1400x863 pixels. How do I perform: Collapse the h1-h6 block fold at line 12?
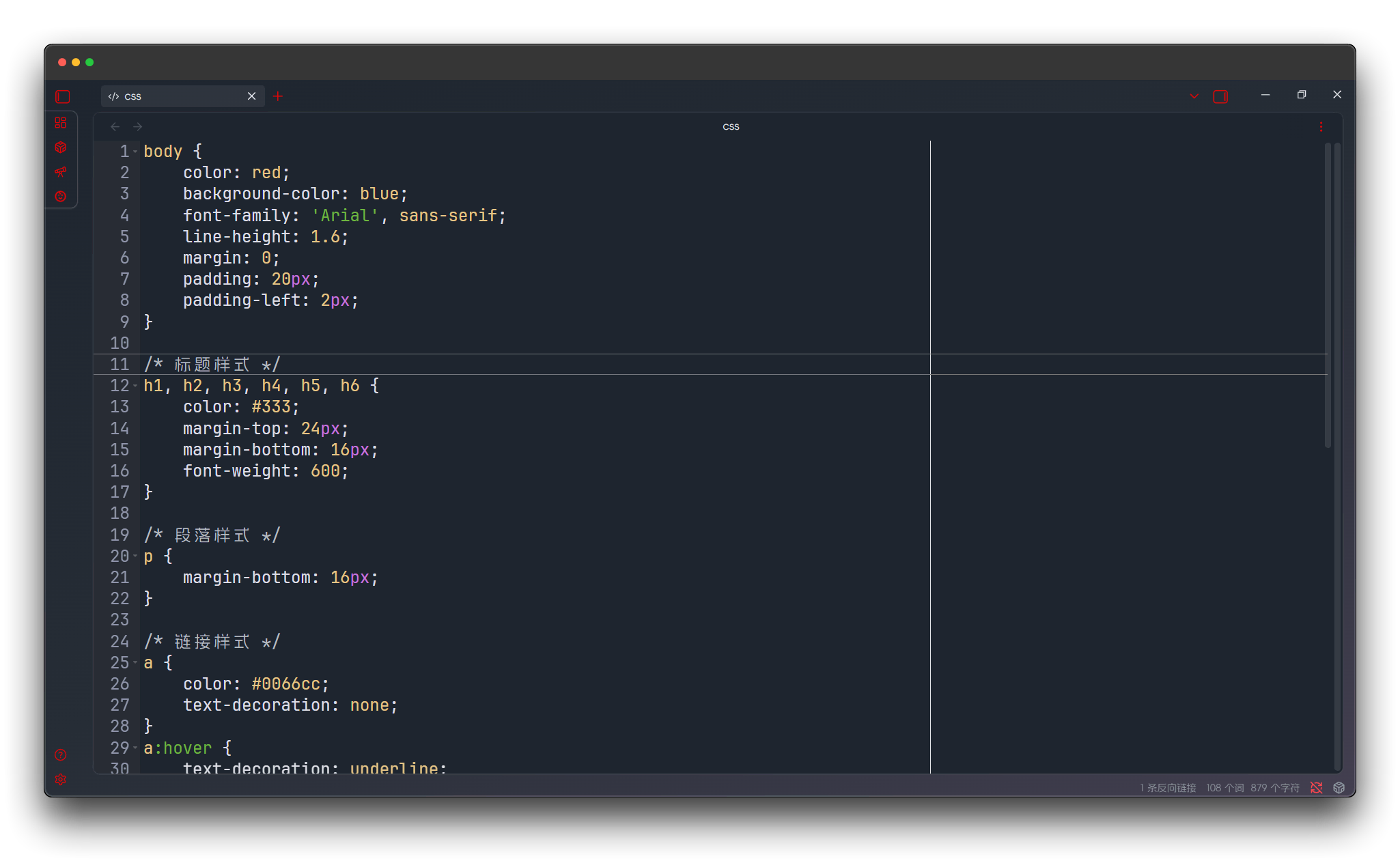(x=135, y=386)
